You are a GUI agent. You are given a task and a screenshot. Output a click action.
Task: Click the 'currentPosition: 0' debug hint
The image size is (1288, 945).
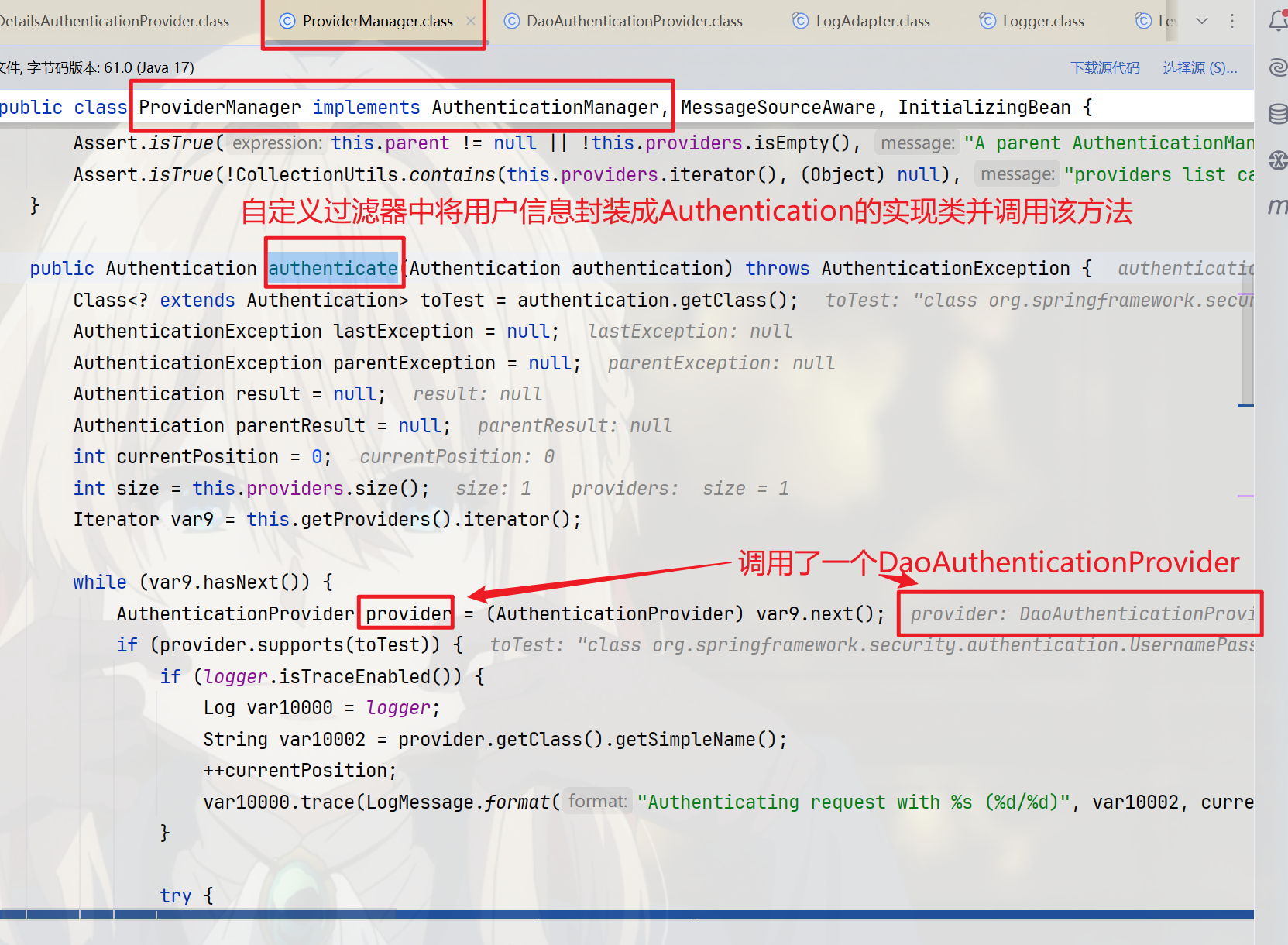point(457,457)
